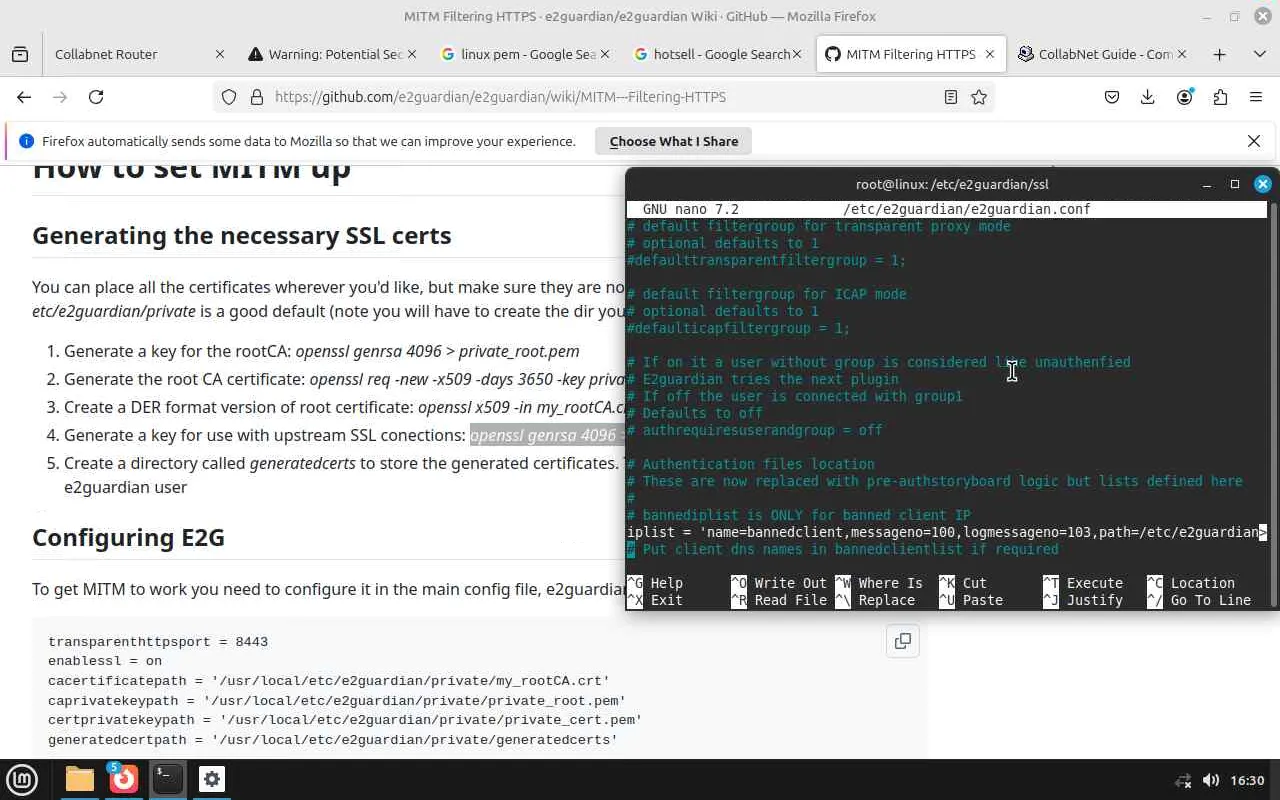Click the padlock site security icon
1280x800 pixels.
tap(256, 97)
